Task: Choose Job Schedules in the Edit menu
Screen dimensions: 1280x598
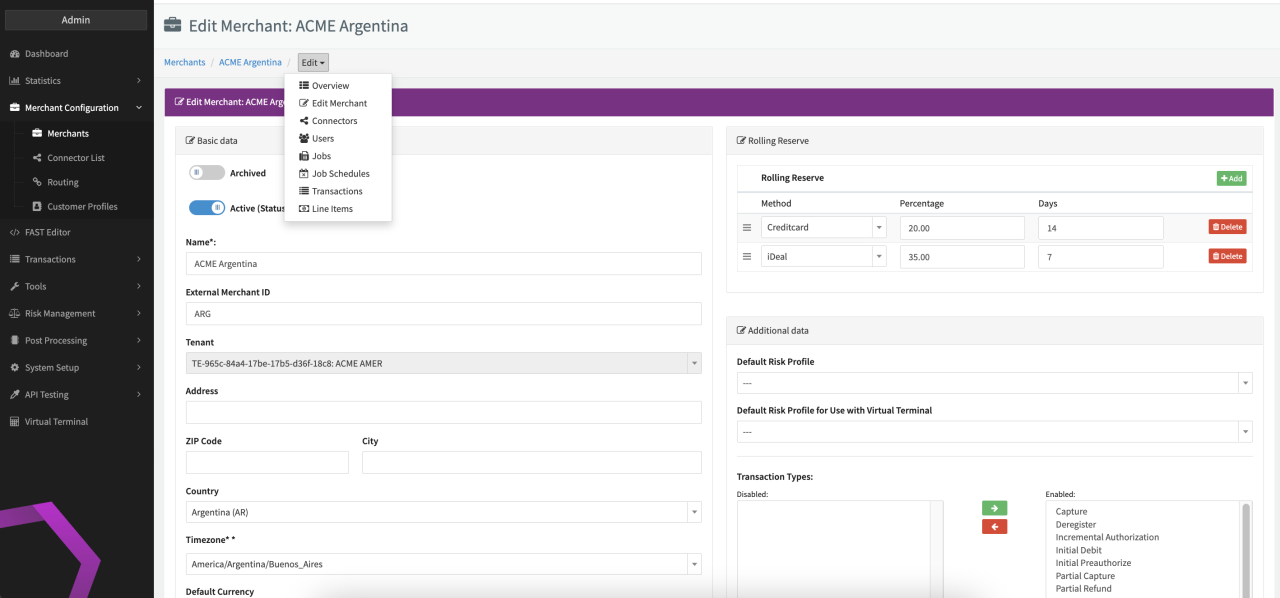Action: (x=340, y=174)
